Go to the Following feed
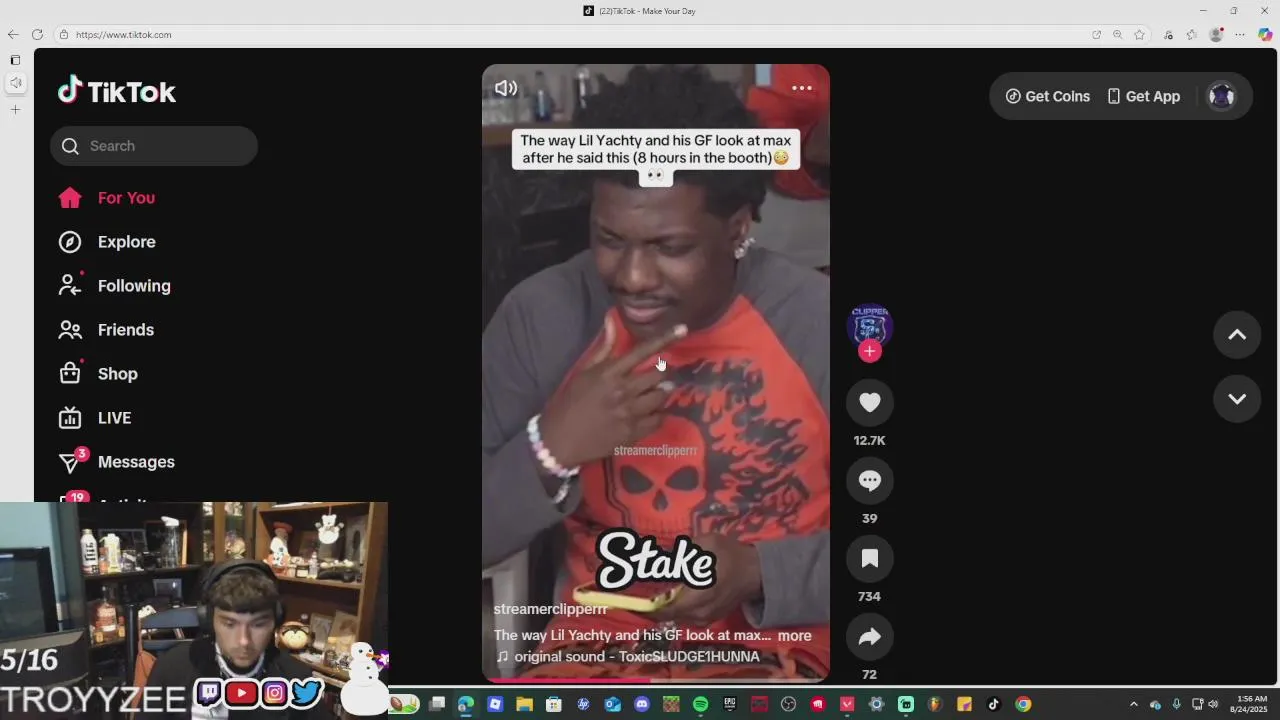The width and height of the screenshot is (1280, 720). [115, 286]
